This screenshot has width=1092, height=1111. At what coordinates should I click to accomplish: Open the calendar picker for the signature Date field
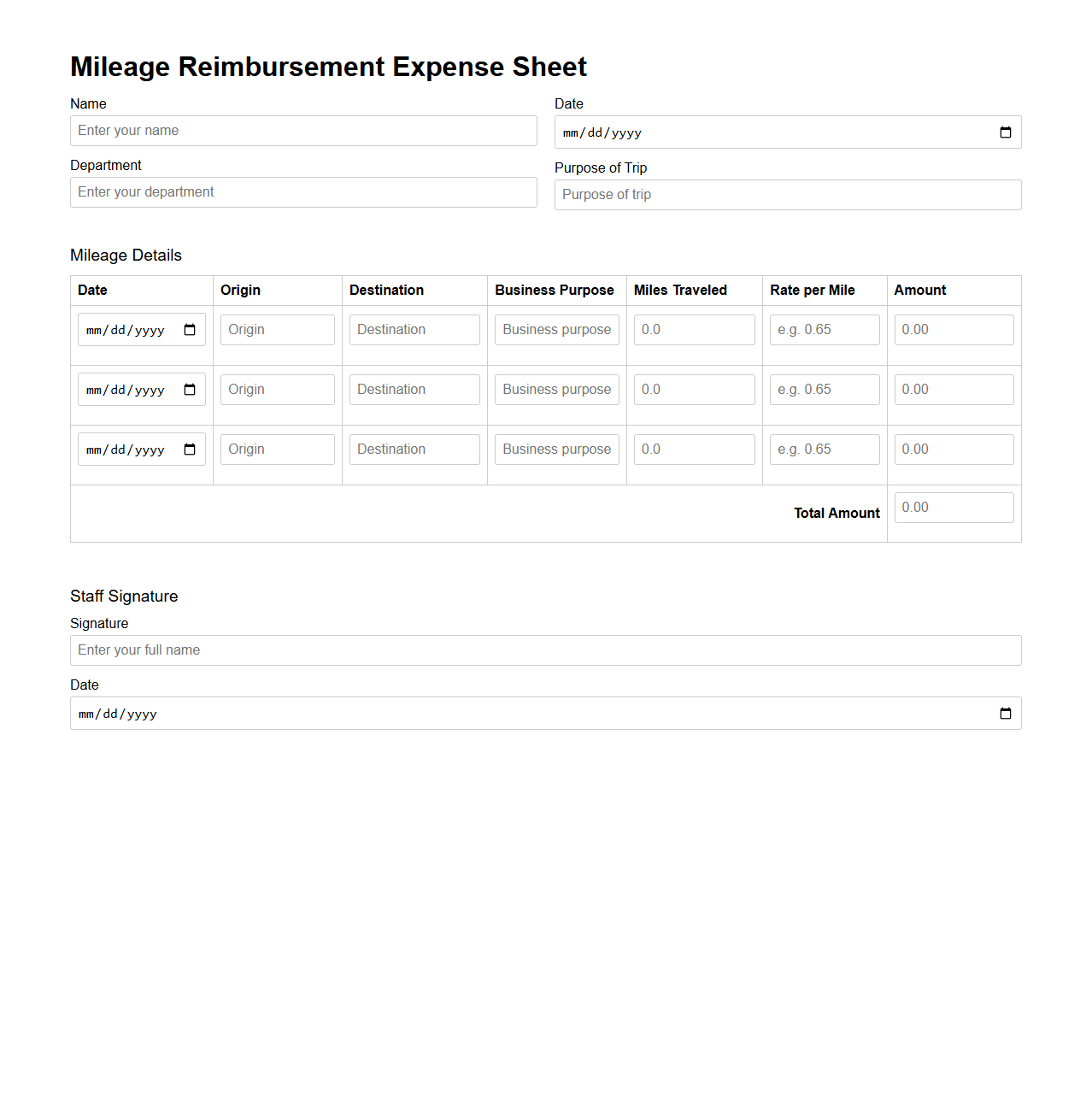pos(1005,713)
